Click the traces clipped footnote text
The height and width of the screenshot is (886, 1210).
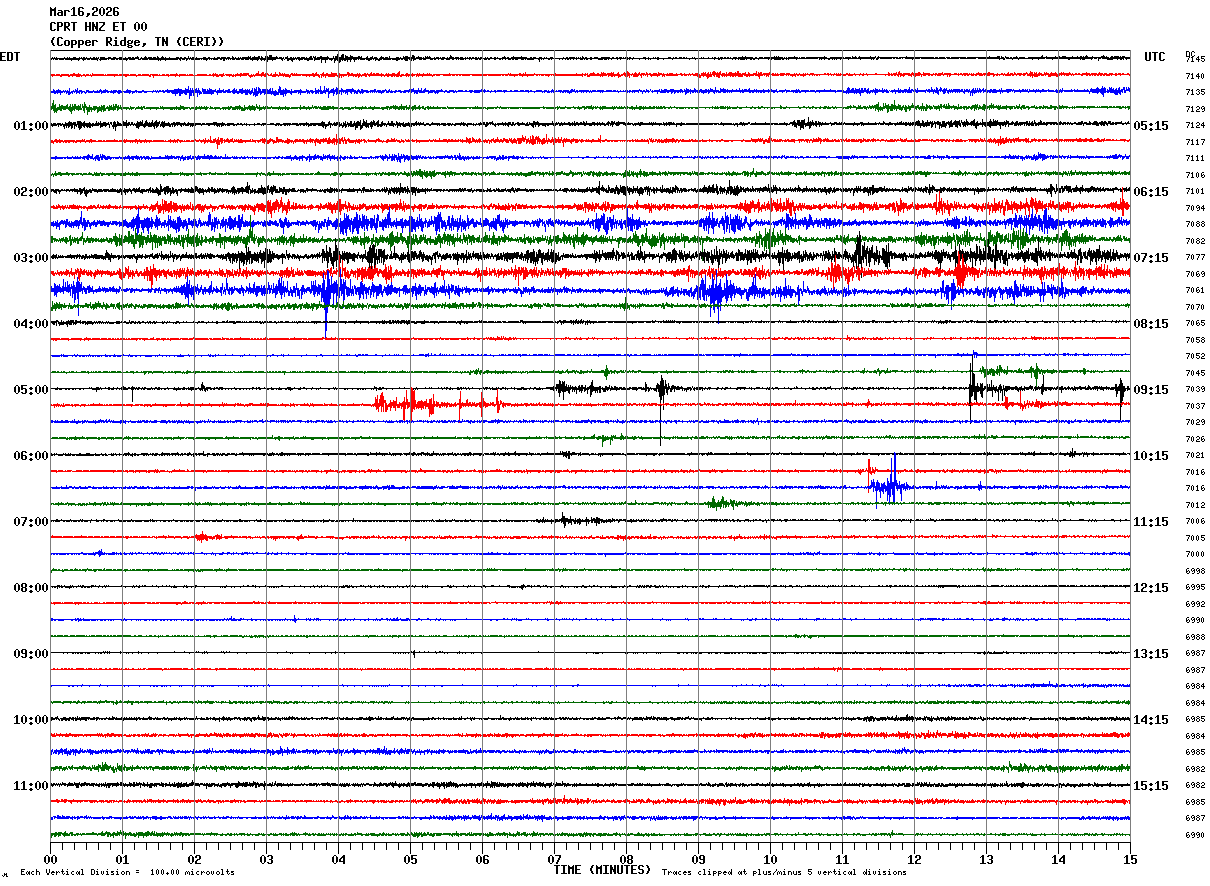point(784,873)
